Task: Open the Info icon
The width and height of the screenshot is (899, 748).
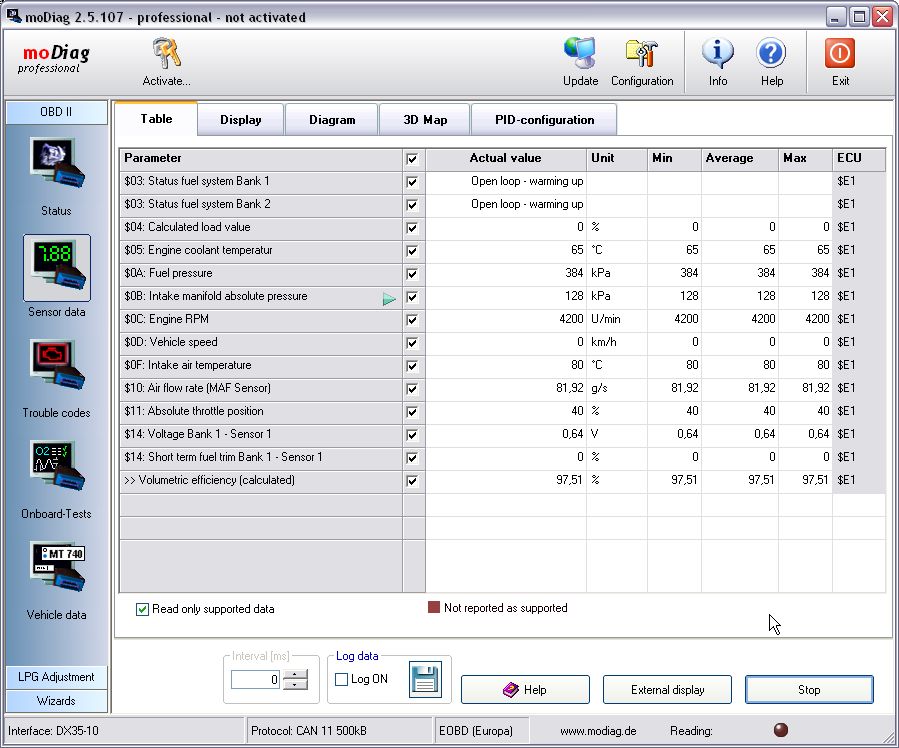Action: tap(717, 55)
